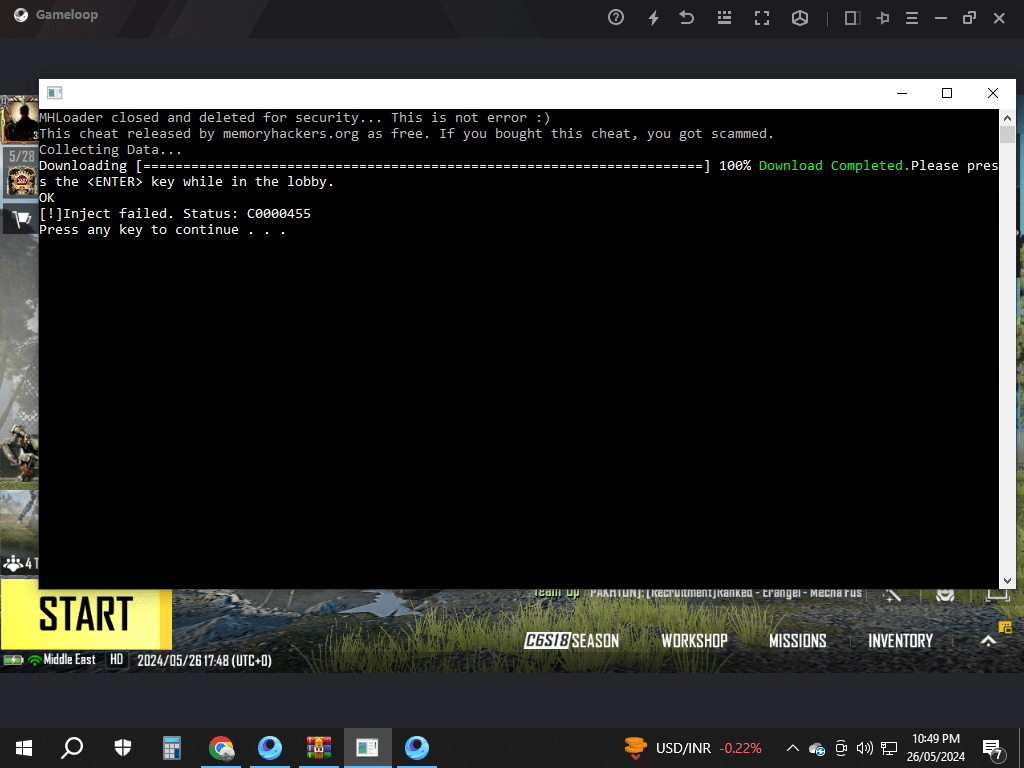Click the Middle East server label
Image resolution: width=1024 pixels, height=768 pixels.
pos(69,660)
